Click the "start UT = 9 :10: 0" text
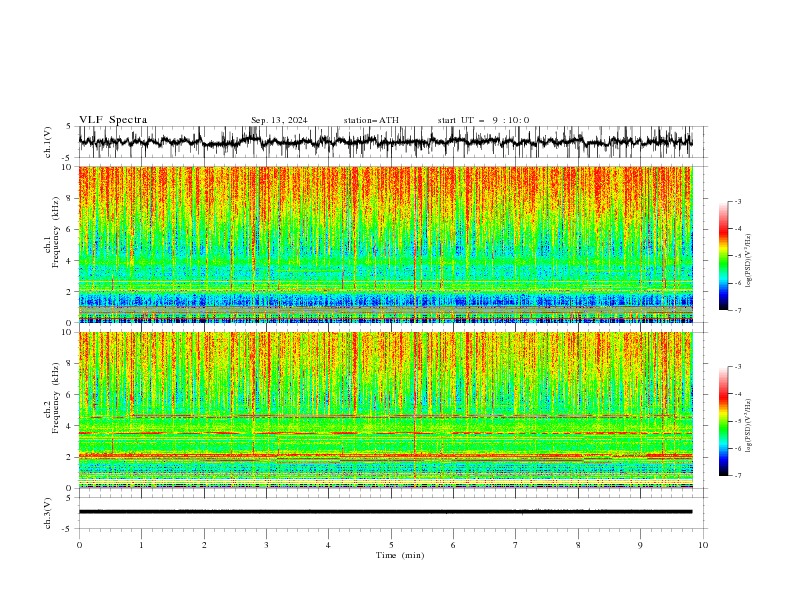Image resolution: width=792 pixels, height=612 pixels. point(483,120)
